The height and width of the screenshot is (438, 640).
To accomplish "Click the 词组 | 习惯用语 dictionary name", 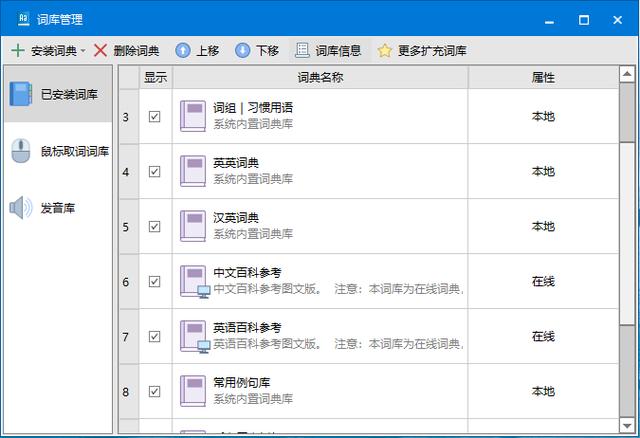I will pos(253,108).
